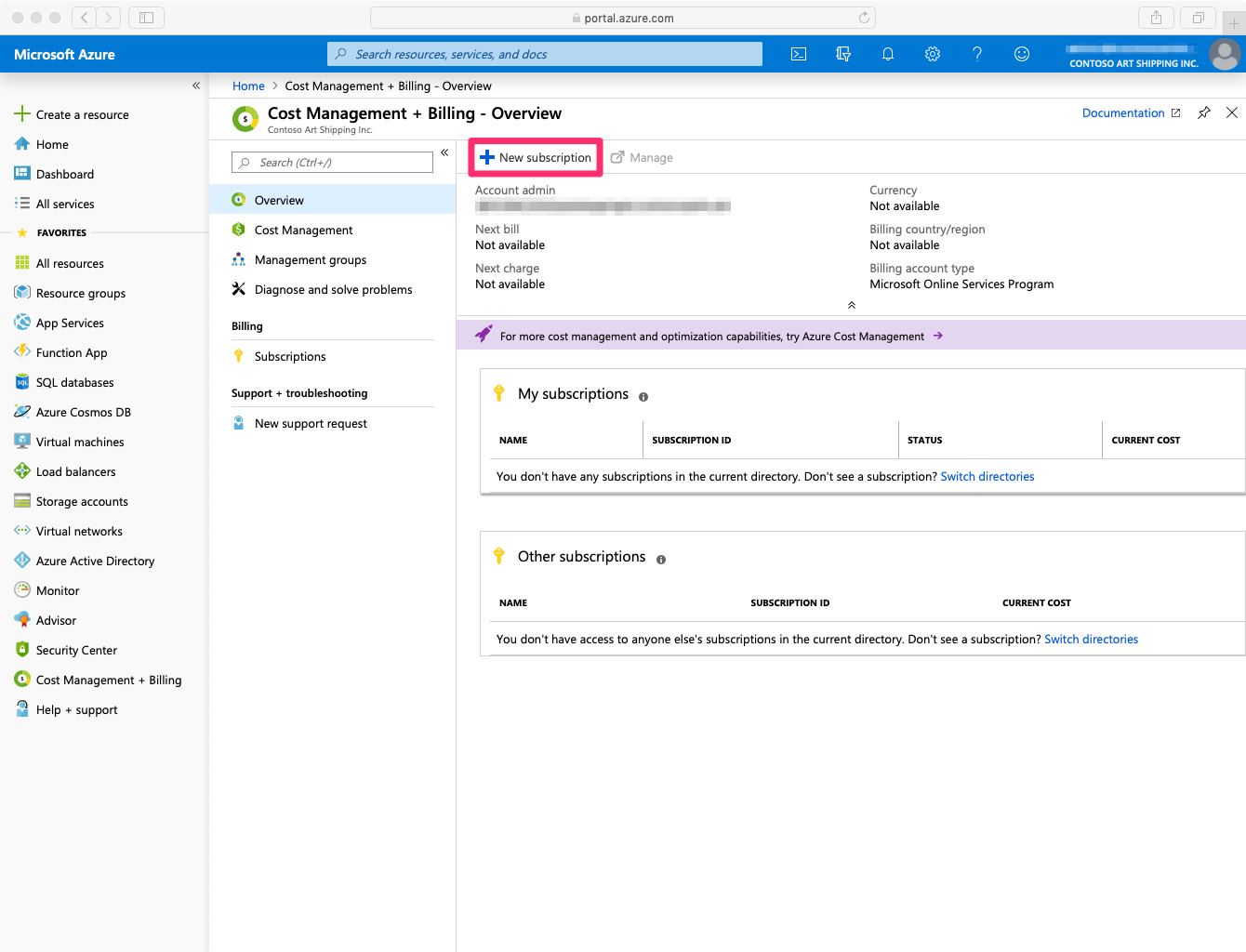Close the Cost Management blade
Image resolution: width=1246 pixels, height=952 pixels.
coord(1232,112)
